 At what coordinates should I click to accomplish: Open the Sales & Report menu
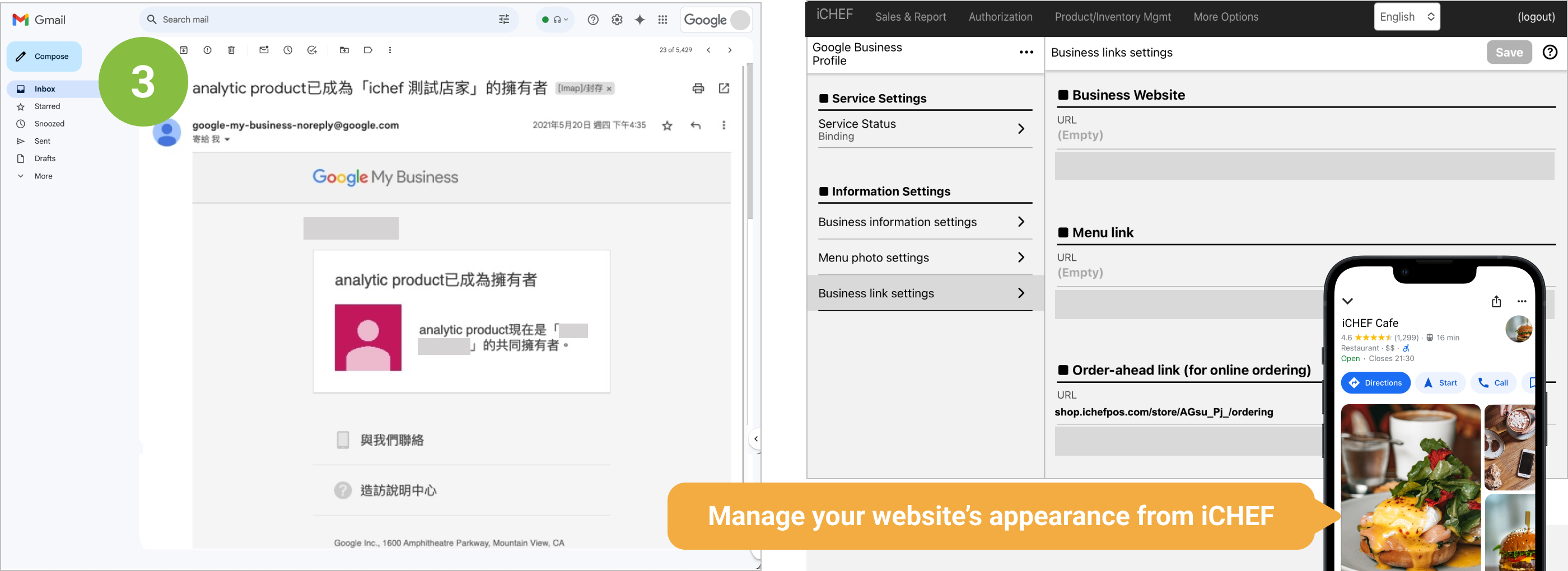coord(910,17)
